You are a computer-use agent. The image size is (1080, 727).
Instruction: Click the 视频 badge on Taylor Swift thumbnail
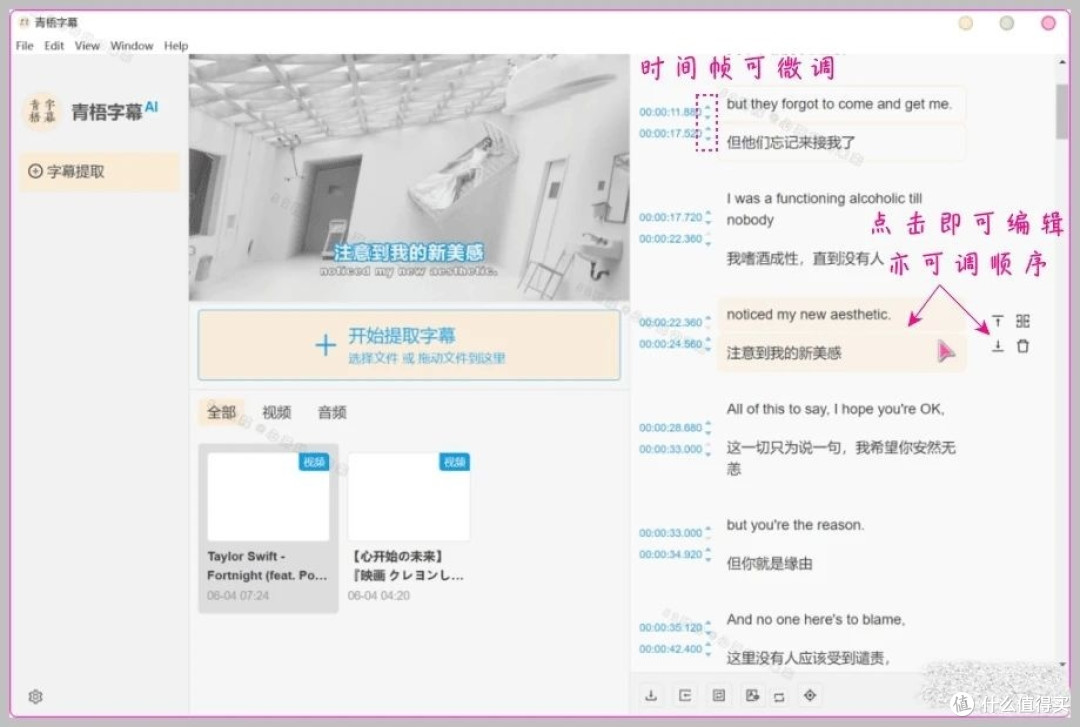pyautogui.click(x=313, y=462)
